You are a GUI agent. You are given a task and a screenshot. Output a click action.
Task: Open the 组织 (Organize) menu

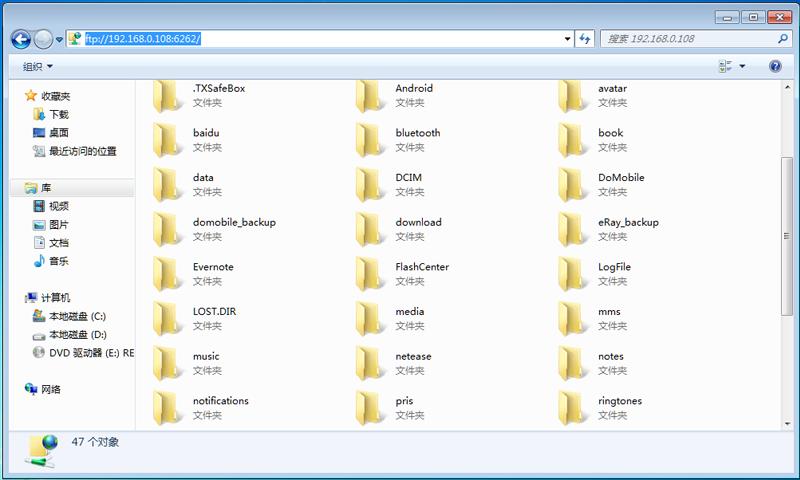click(x=38, y=66)
